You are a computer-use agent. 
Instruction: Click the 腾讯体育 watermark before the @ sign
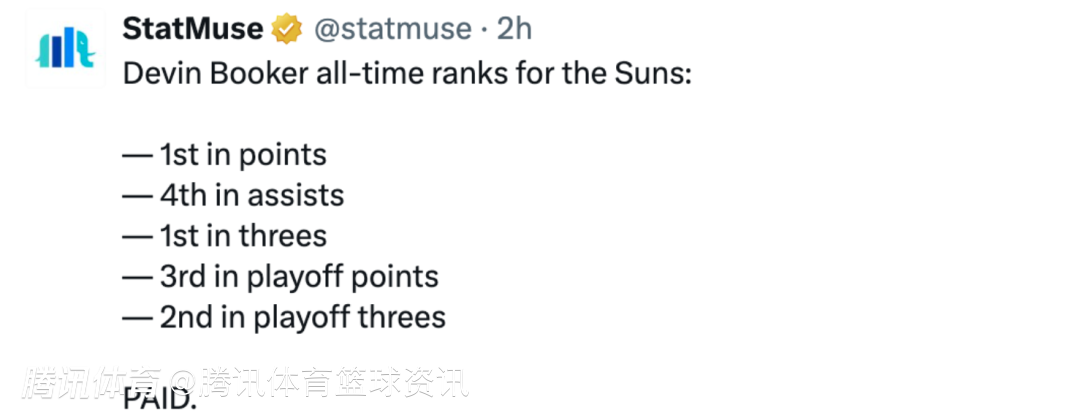coord(92,384)
